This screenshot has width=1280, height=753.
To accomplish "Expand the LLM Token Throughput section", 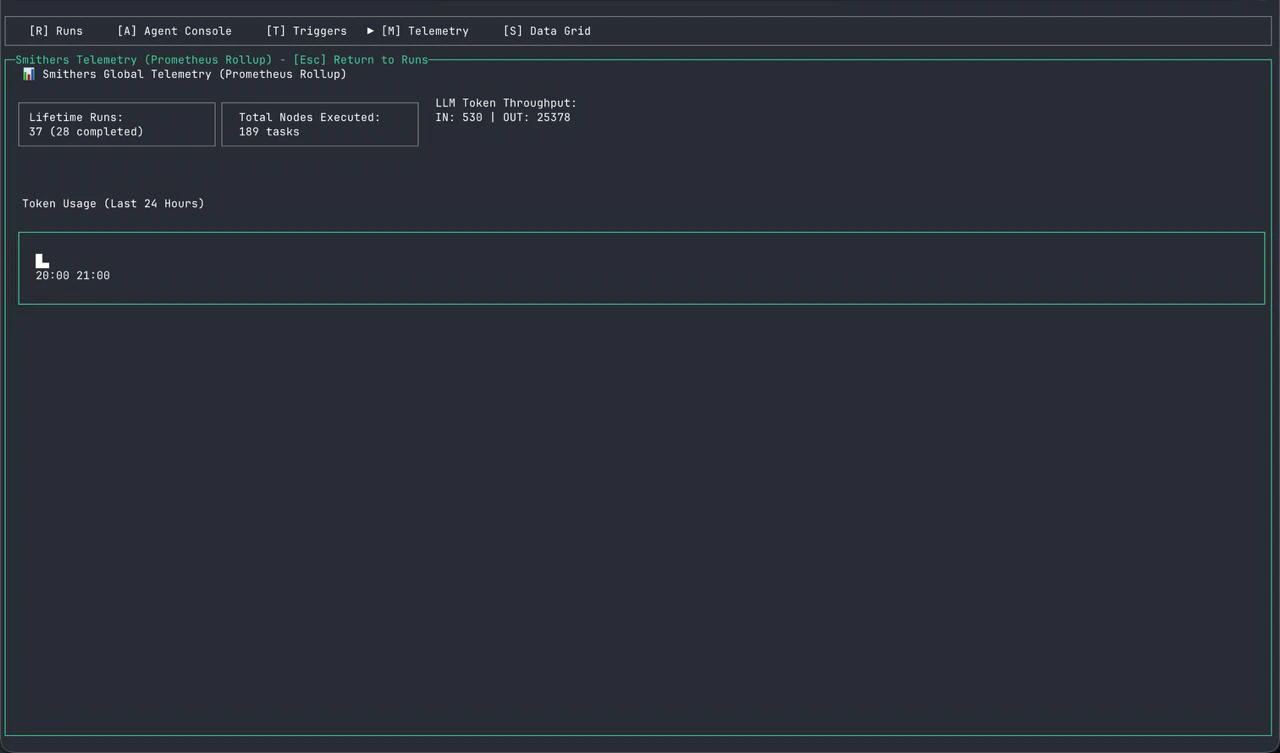I will click(x=505, y=110).
